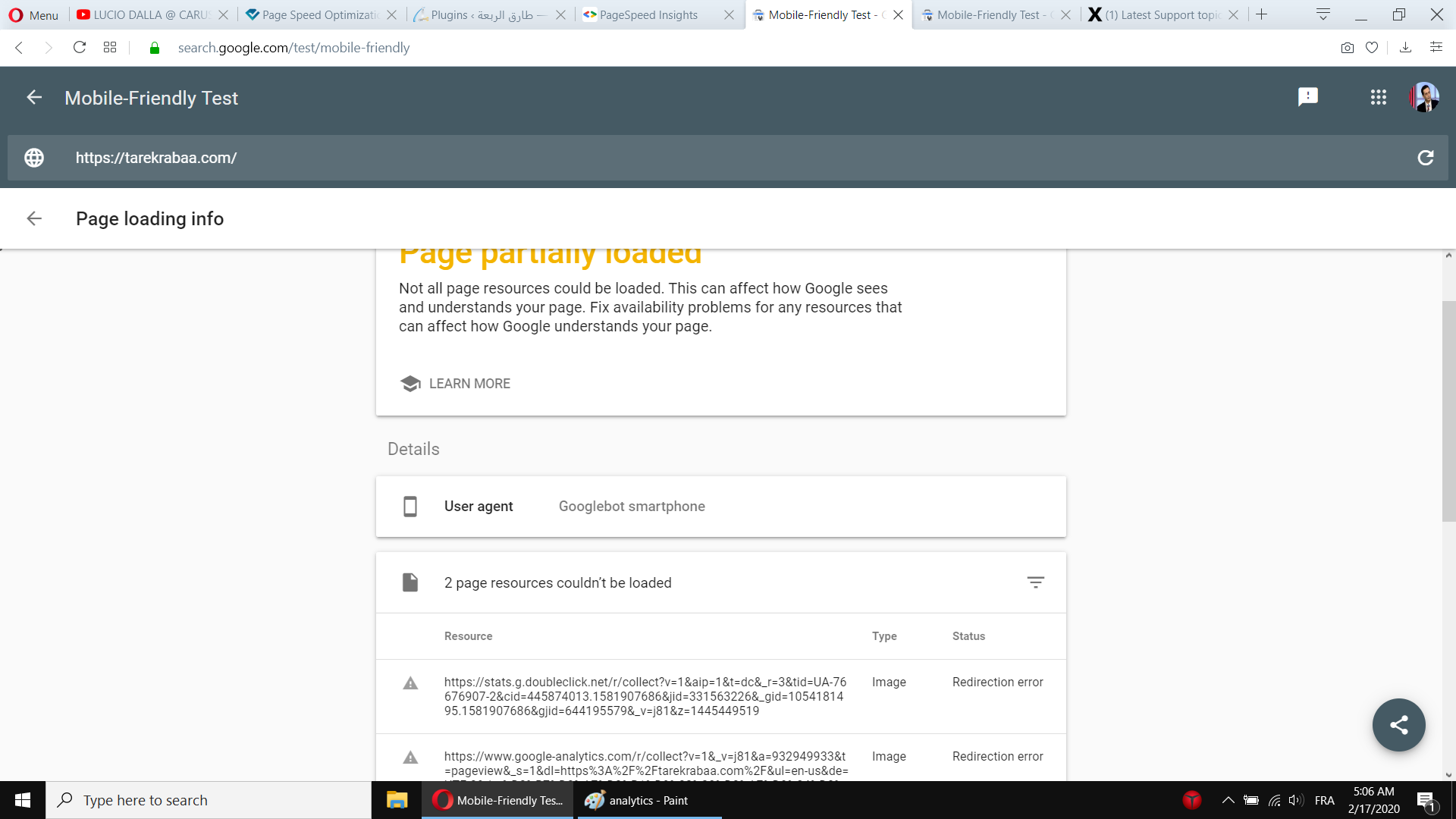Go back from Page loading info
The image size is (1456, 819).
(34, 218)
